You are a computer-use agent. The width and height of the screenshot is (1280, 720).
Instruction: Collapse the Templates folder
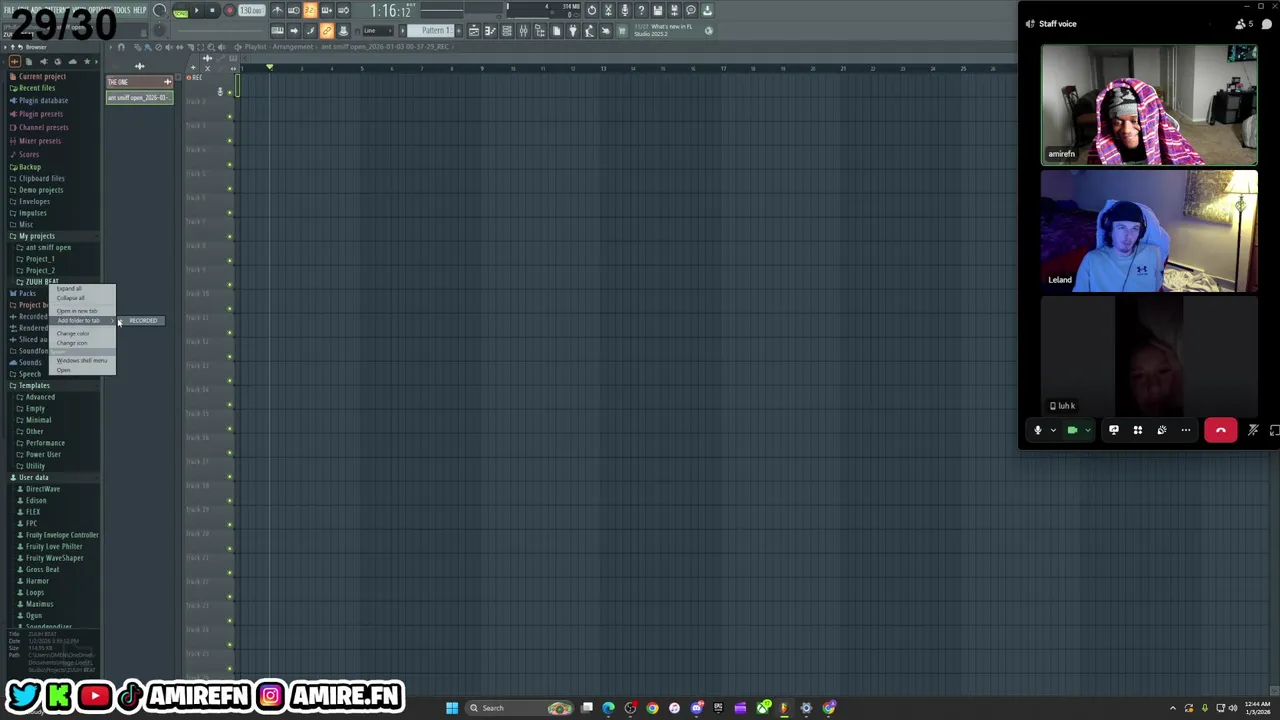click(33, 386)
